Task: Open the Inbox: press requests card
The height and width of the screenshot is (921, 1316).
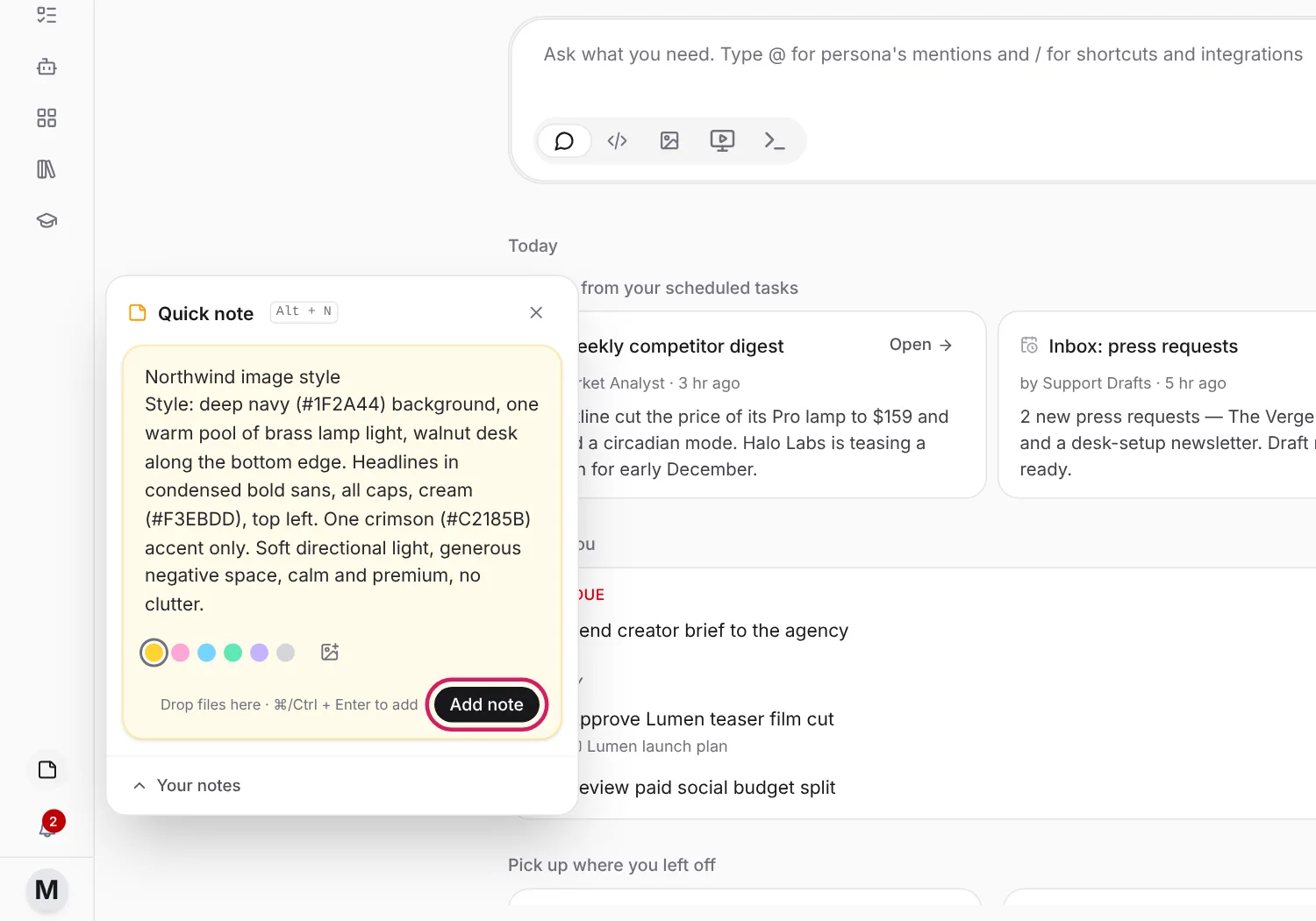Action: 1156,404
